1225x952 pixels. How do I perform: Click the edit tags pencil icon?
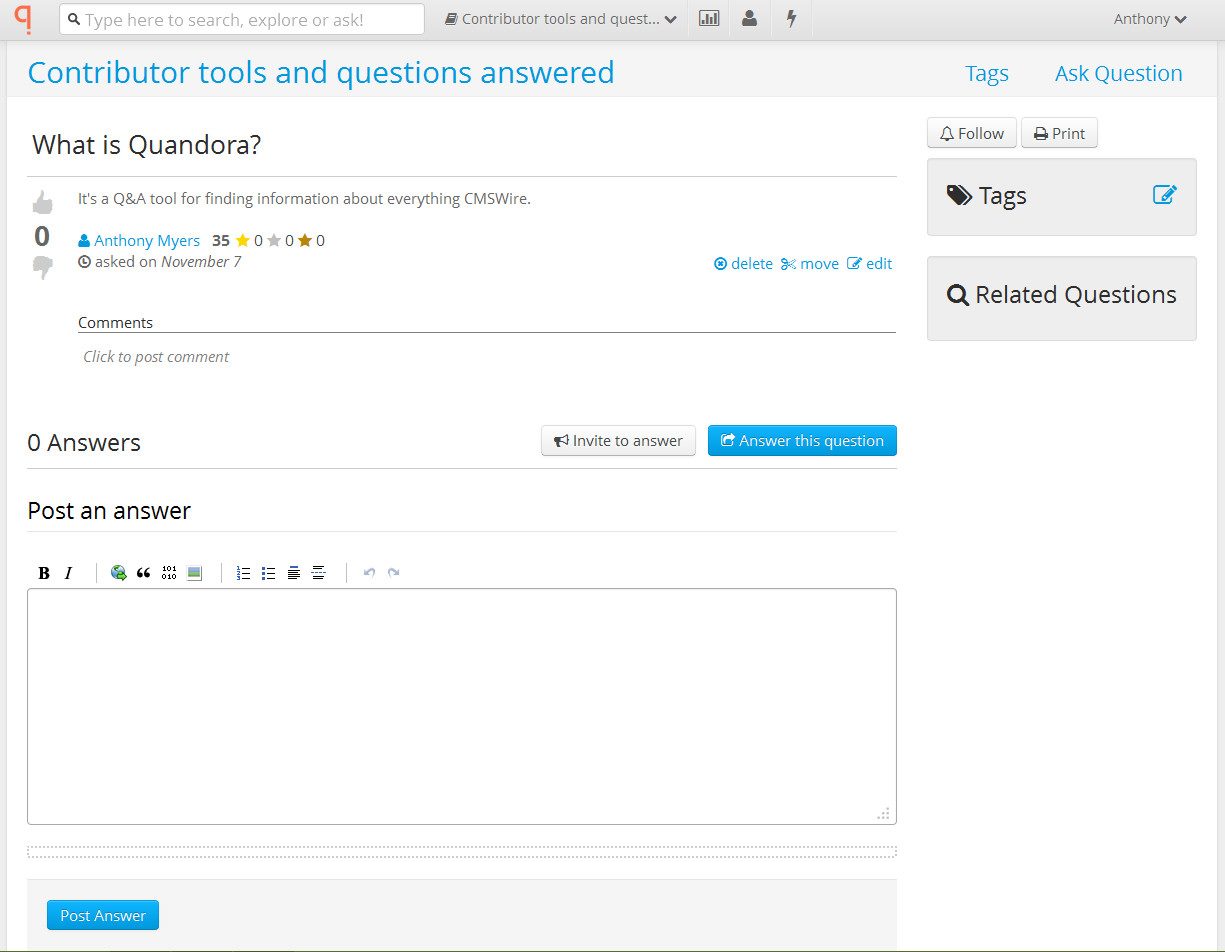tap(1165, 195)
